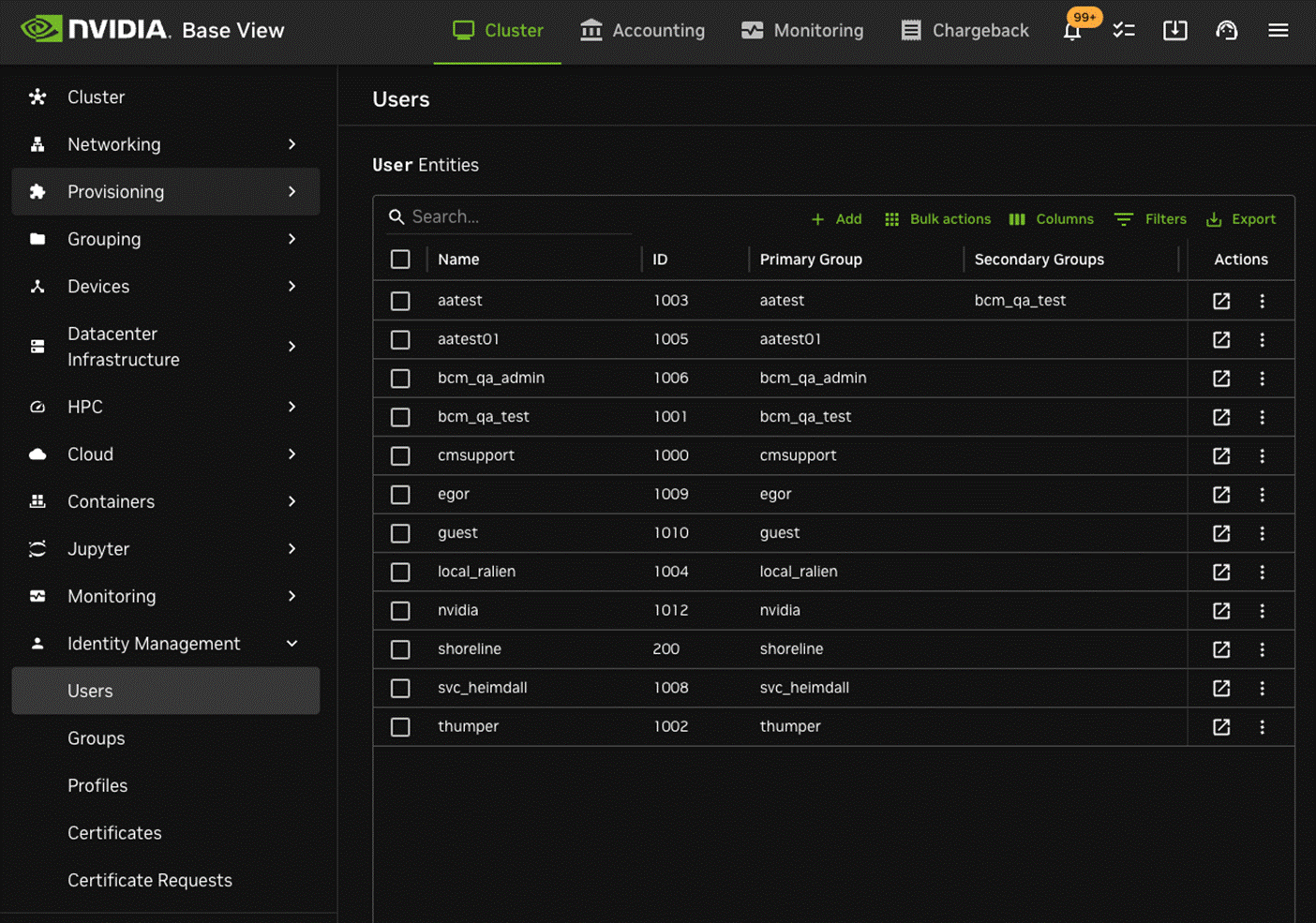Open the background tasks checklist icon
1316x923 pixels.
pos(1123,31)
